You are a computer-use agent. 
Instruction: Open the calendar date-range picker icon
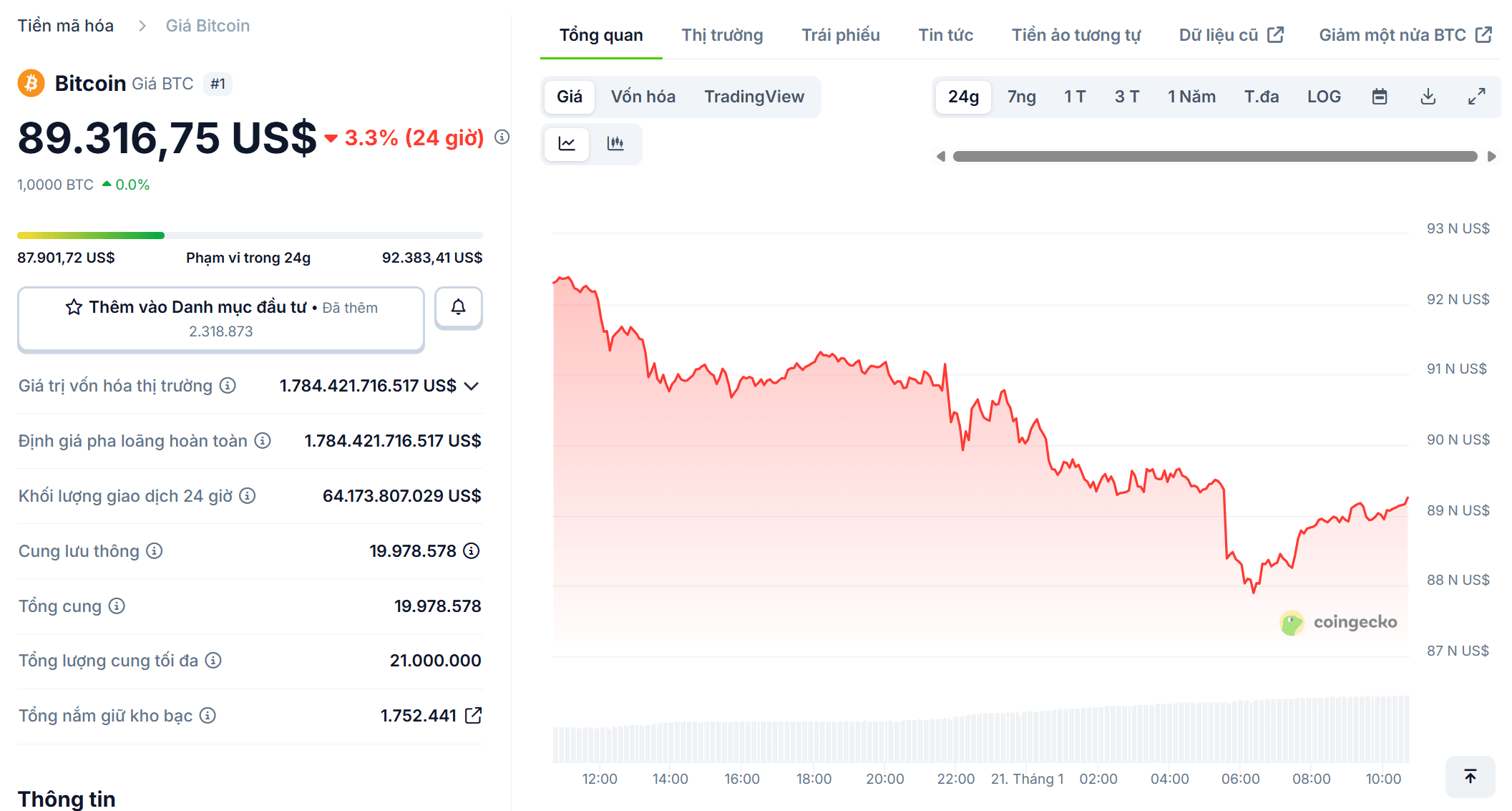pyautogui.click(x=1380, y=96)
